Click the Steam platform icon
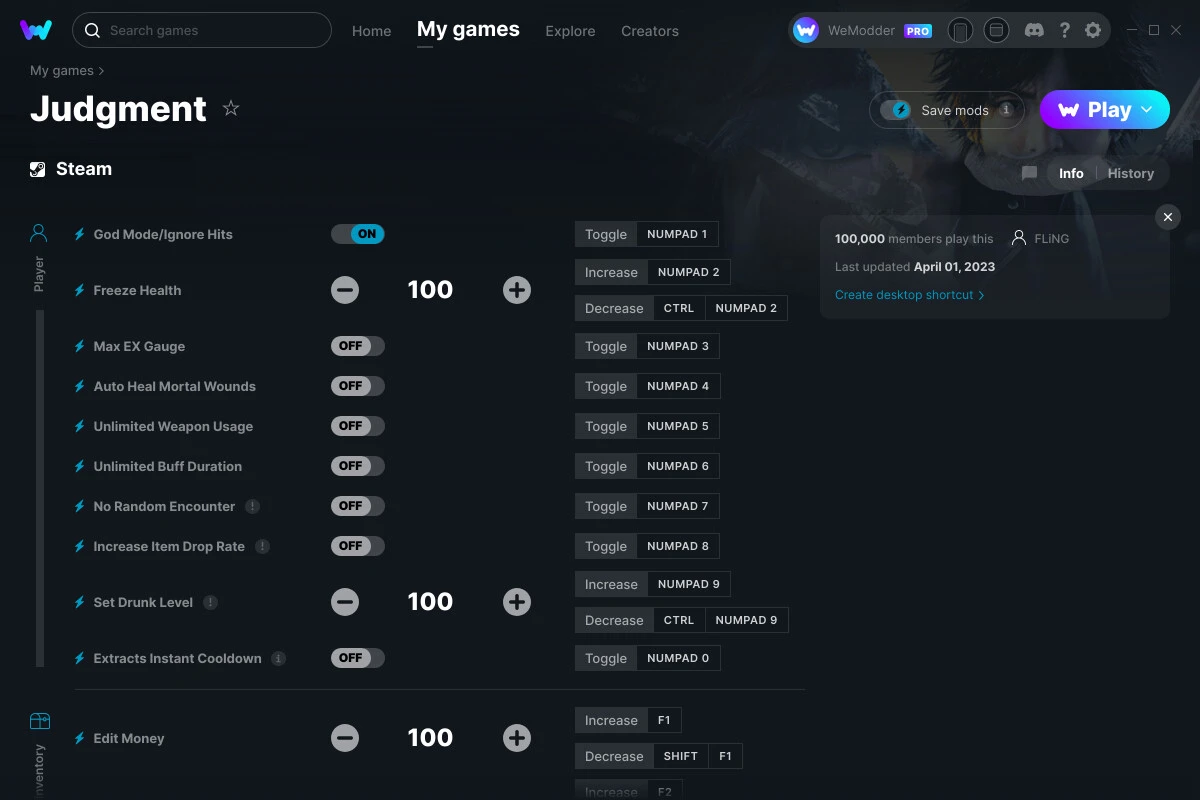The width and height of the screenshot is (1200, 800). coord(37,169)
